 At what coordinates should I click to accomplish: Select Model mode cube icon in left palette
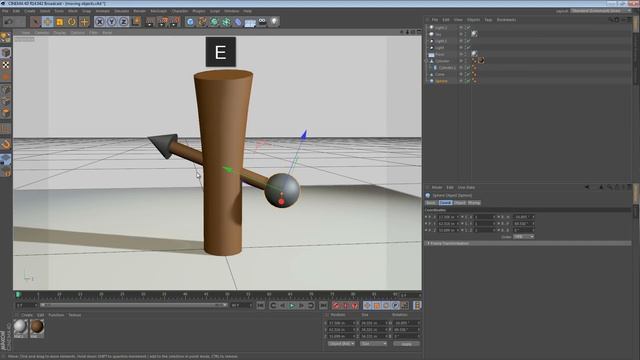click(x=6, y=52)
